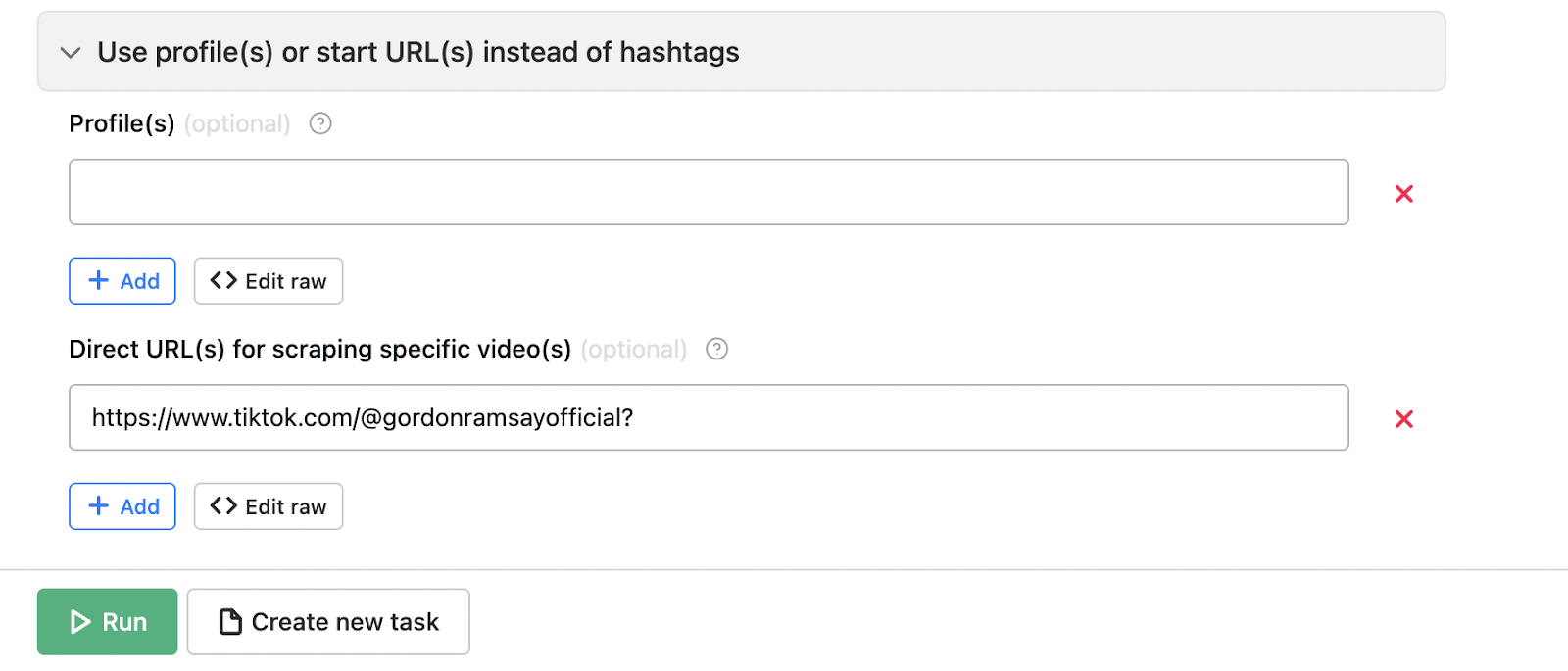Delete the gordonramsayofficial URL entry
This screenshot has width=1568, height=671.
point(1403,419)
